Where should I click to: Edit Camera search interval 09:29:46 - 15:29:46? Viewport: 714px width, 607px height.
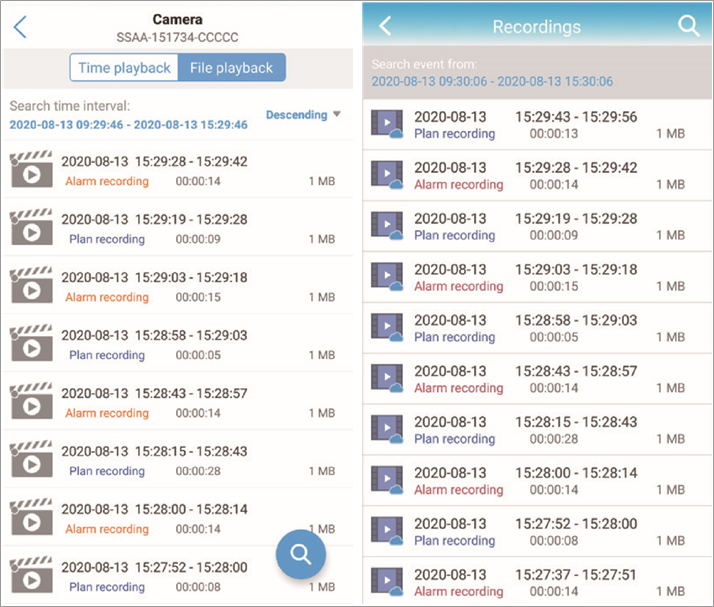point(128,124)
